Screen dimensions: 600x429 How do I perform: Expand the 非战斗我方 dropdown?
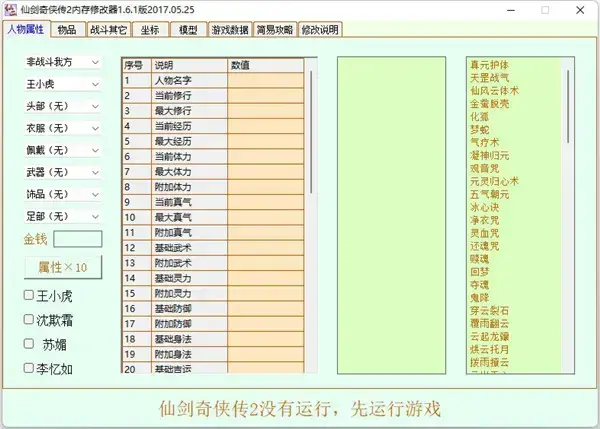[62, 62]
